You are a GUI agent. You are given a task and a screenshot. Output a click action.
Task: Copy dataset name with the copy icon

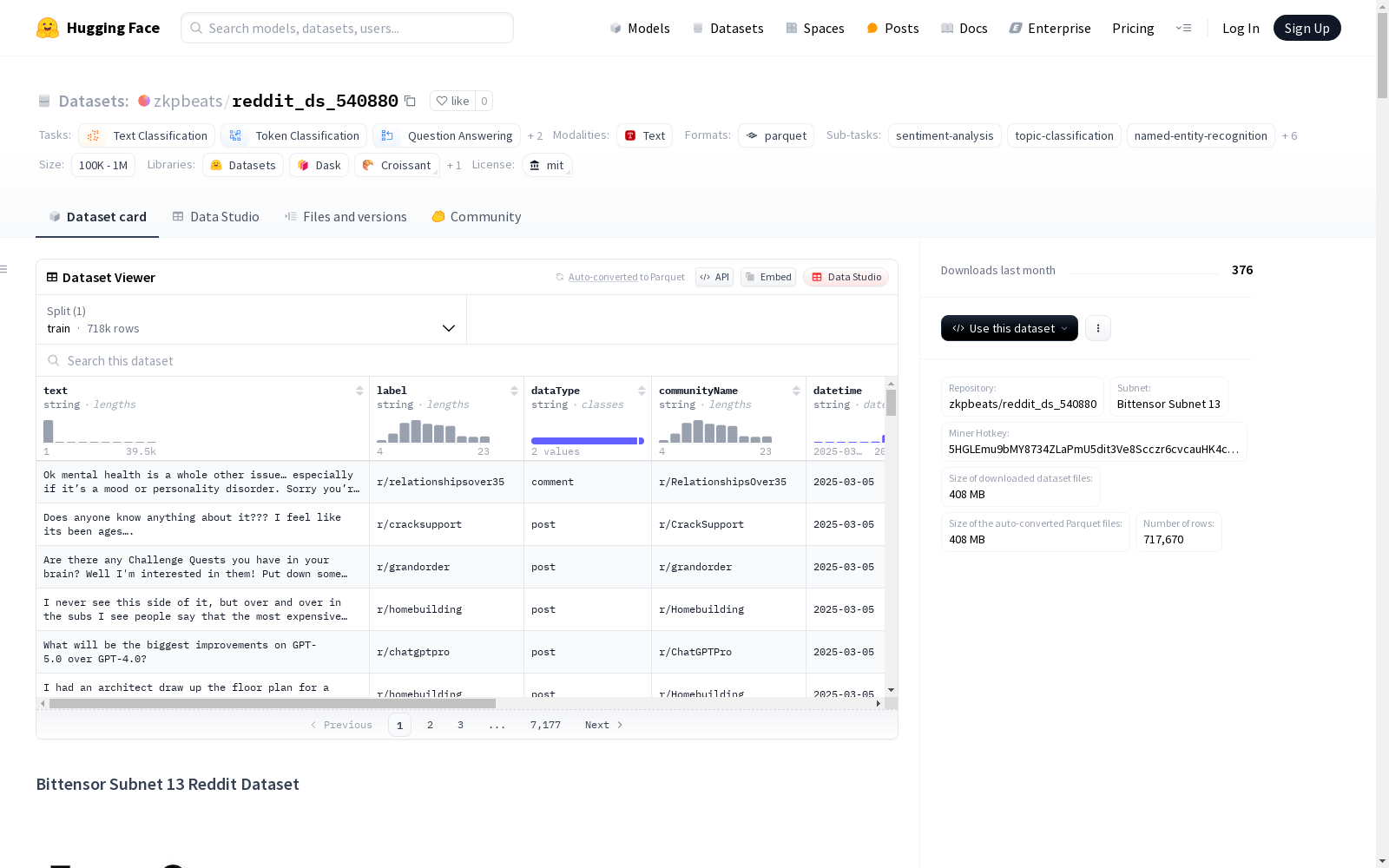[x=410, y=102]
